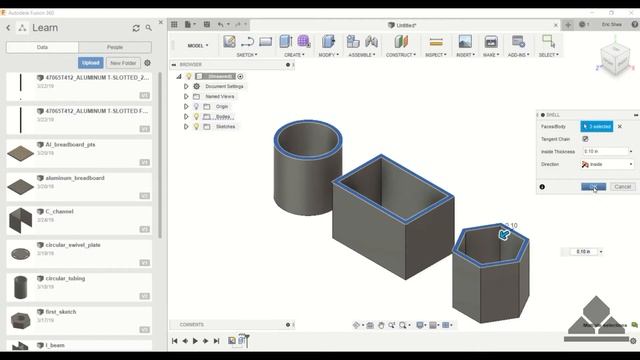This screenshot has height=360, width=640.
Task: Clear the Faces/Body selection X
Action: click(x=620, y=127)
